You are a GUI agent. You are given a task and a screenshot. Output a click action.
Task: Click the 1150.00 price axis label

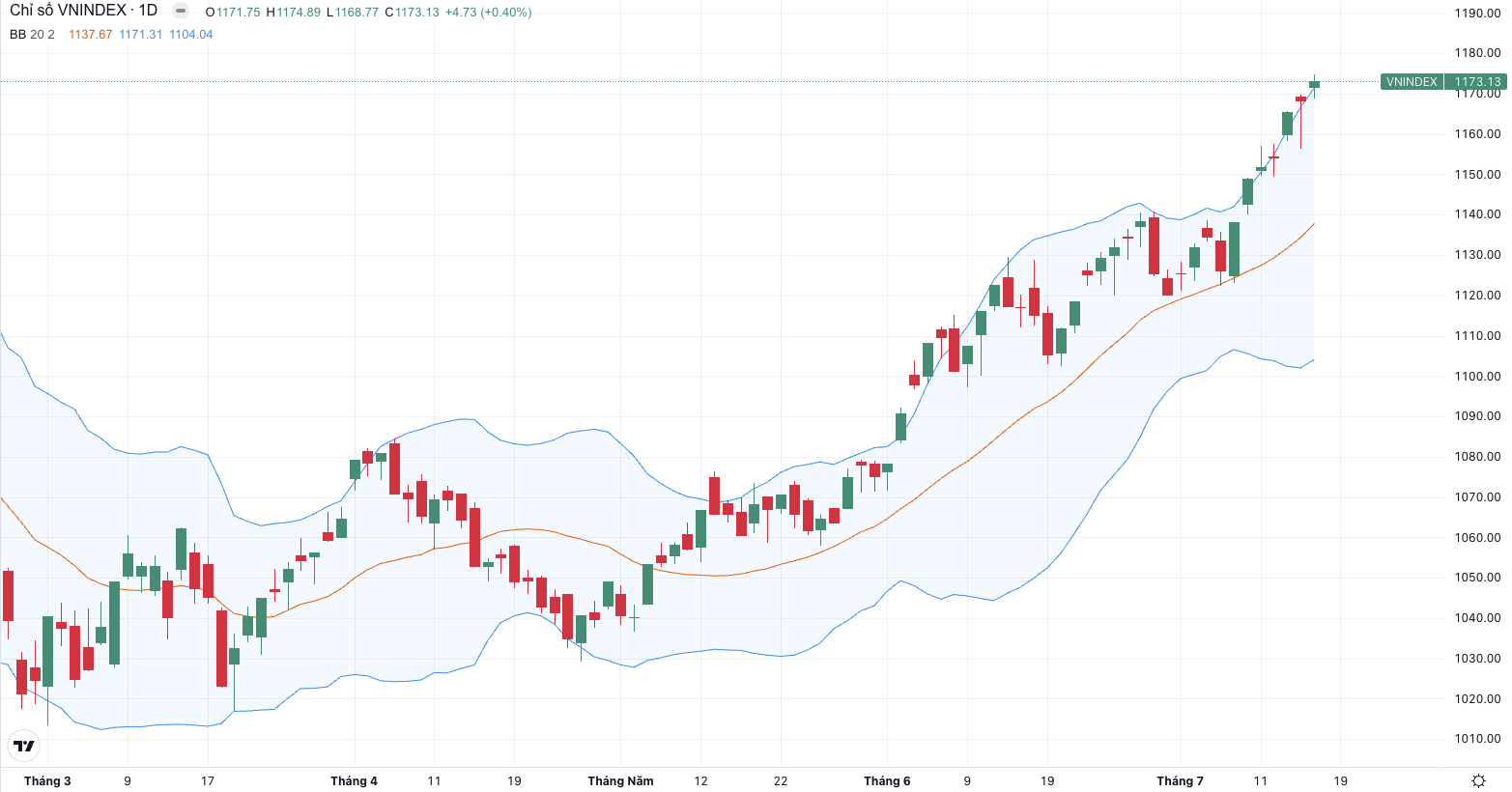pos(1477,175)
